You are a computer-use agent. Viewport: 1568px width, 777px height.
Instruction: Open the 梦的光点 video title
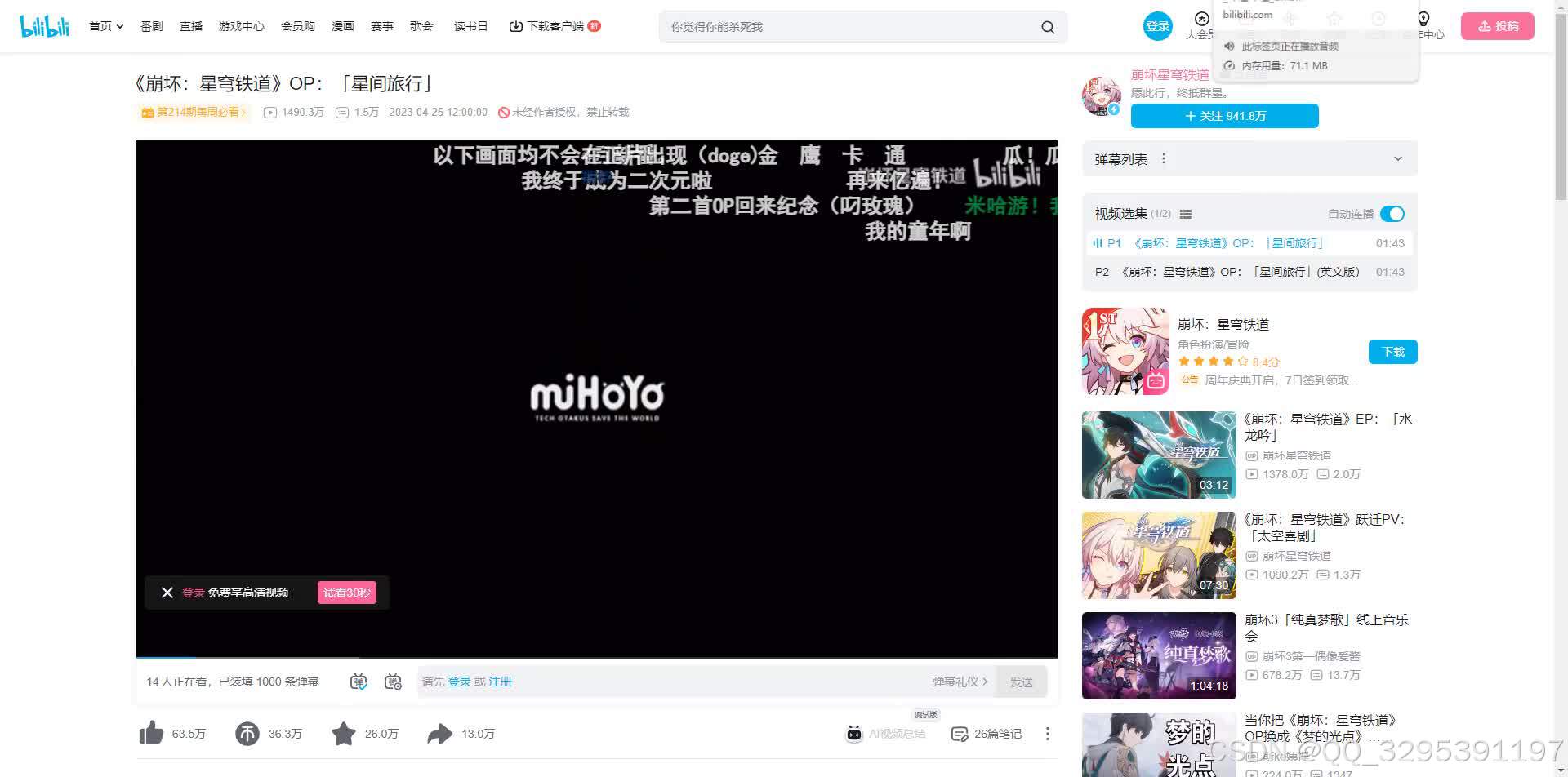[1321, 728]
